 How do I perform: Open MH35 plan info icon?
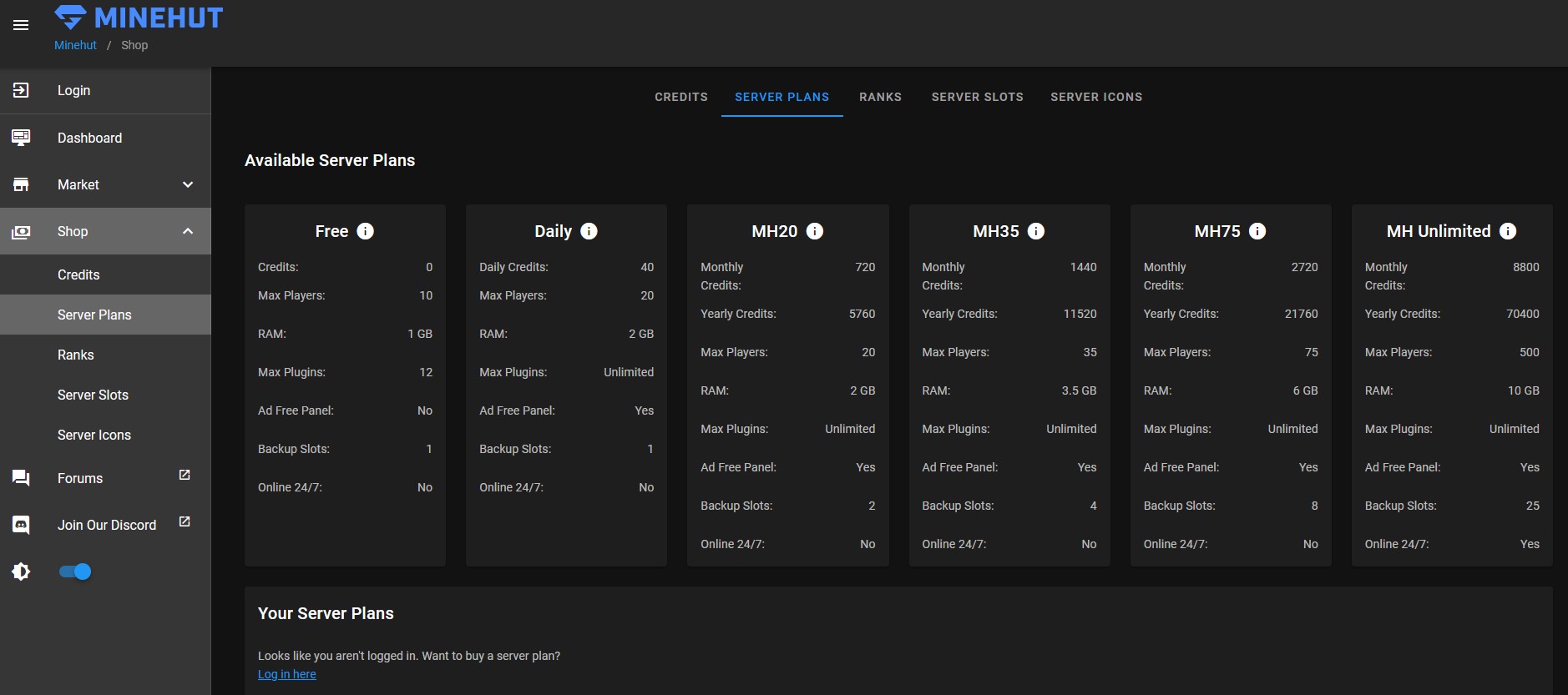pos(1036,231)
